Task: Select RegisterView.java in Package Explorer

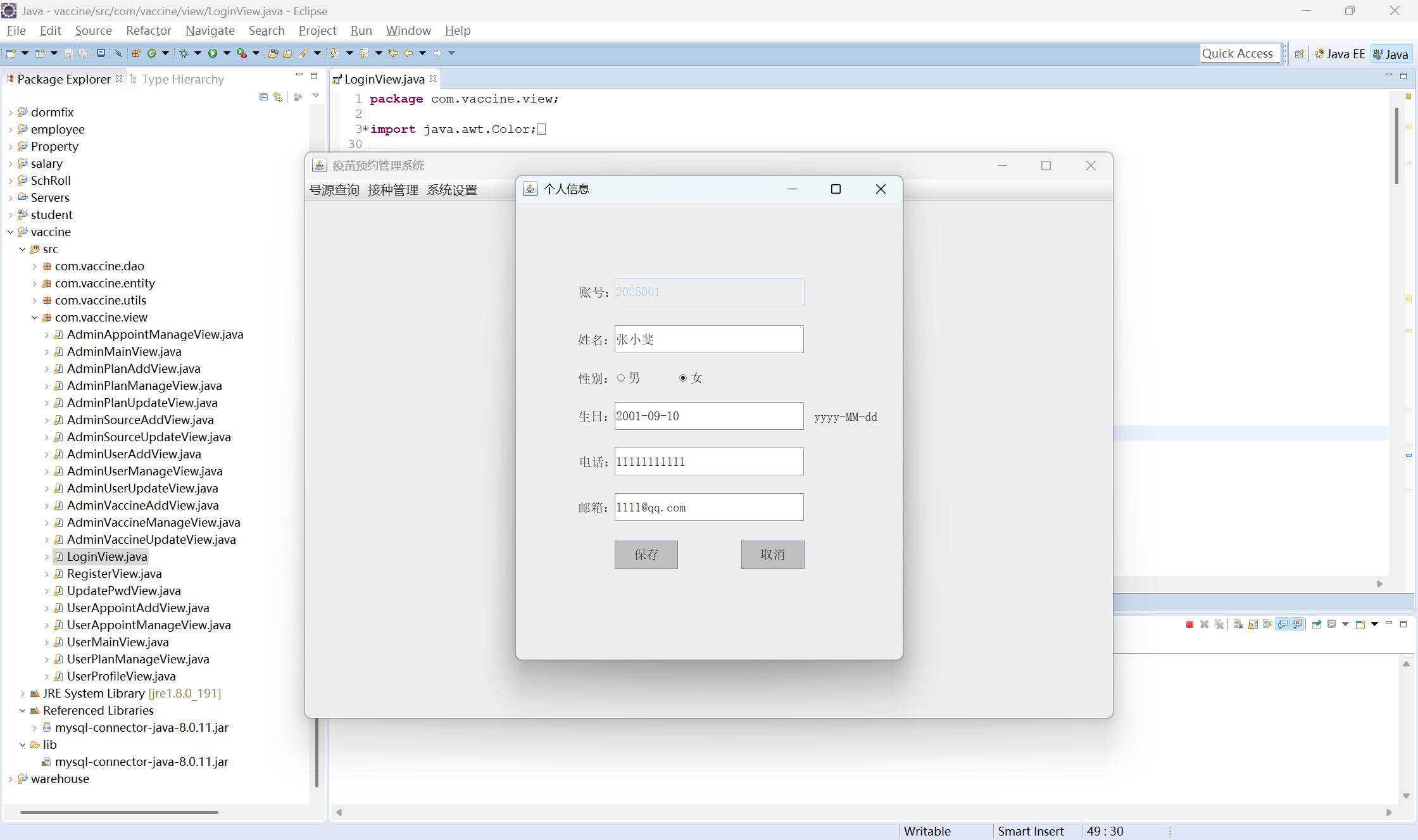Action: tap(114, 574)
